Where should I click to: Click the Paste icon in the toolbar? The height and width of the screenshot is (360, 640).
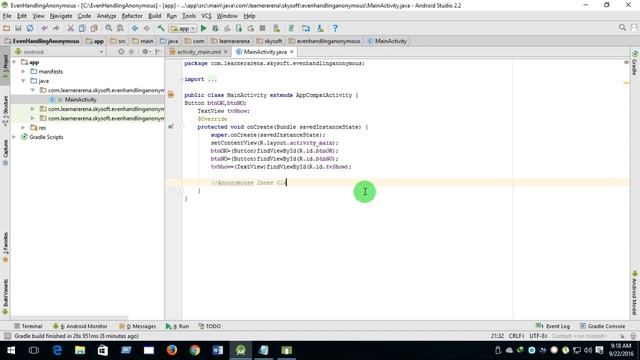(94, 28)
